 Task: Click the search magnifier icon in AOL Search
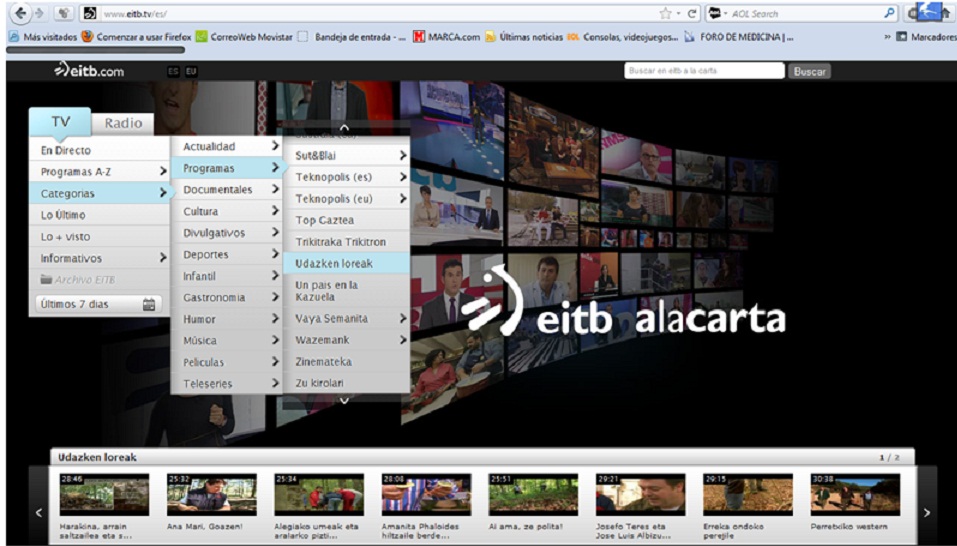(889, 13)
